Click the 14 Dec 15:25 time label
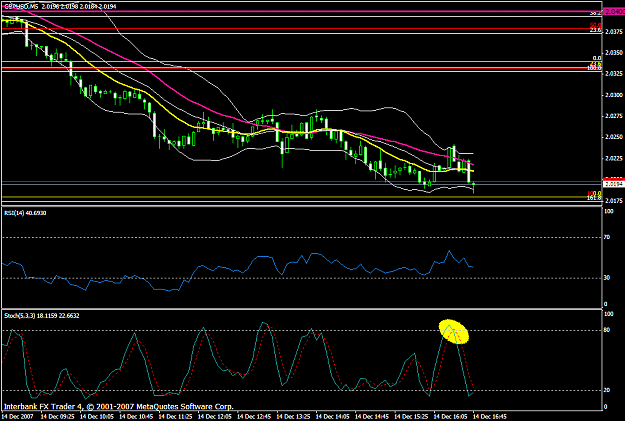 [411, 417]
